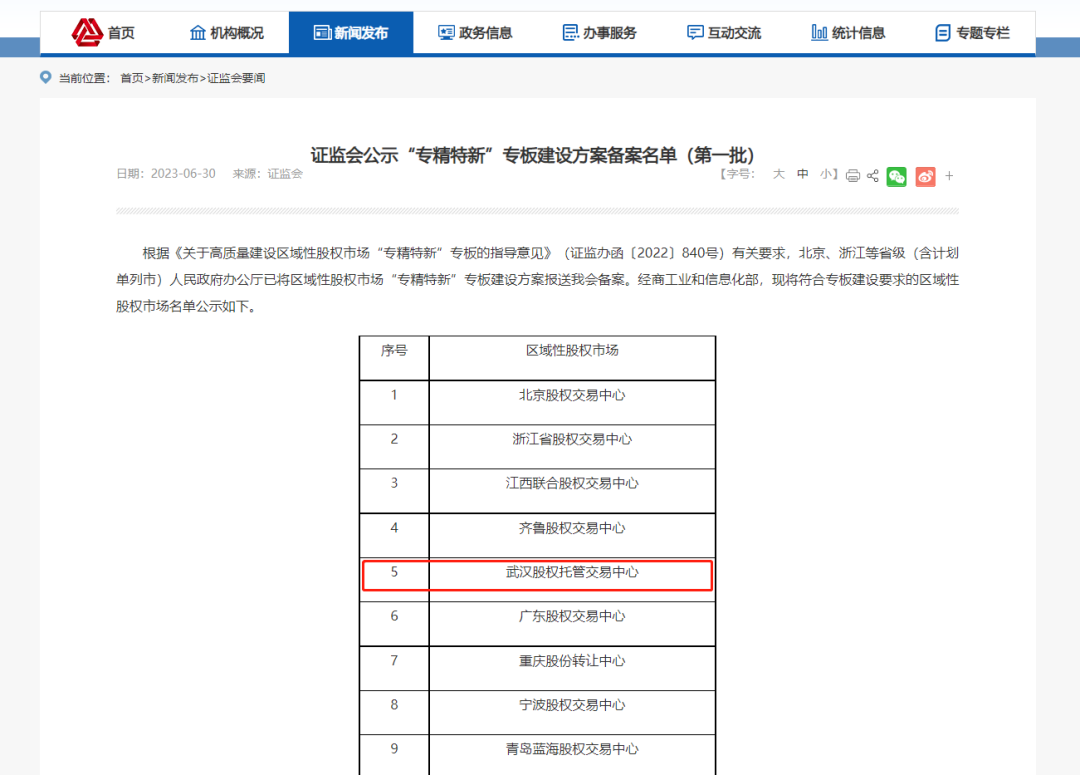The height and width of the screenshot is (775, 1080).
Task: Click the source text 来源：证监会
Action: click(x=267, y=174)
